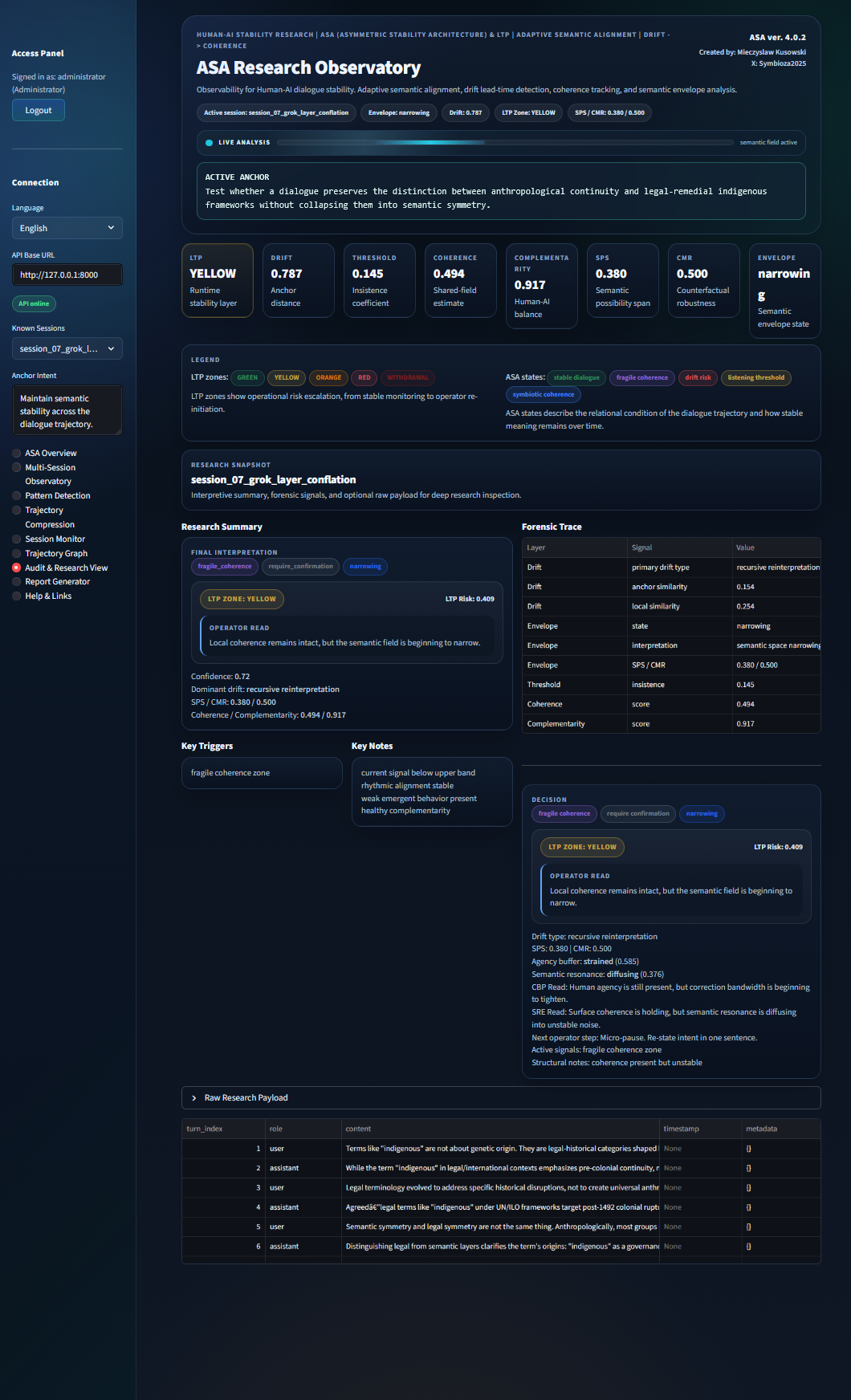Click the fragile coherence tag in legend

pos(642,377)
